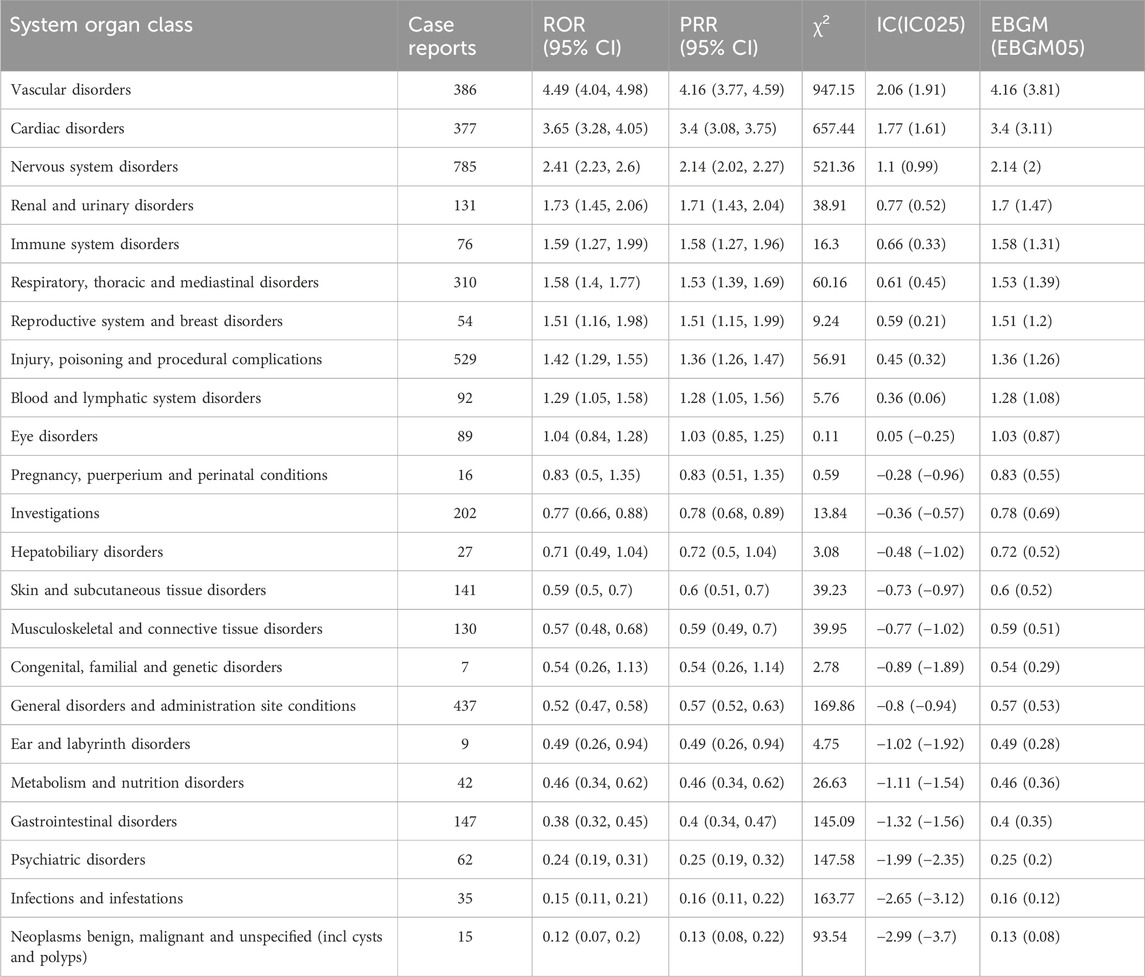The image size is (1145, 977).
Task: Select the 'Infections and infestations' label
Action: (96, 899)
